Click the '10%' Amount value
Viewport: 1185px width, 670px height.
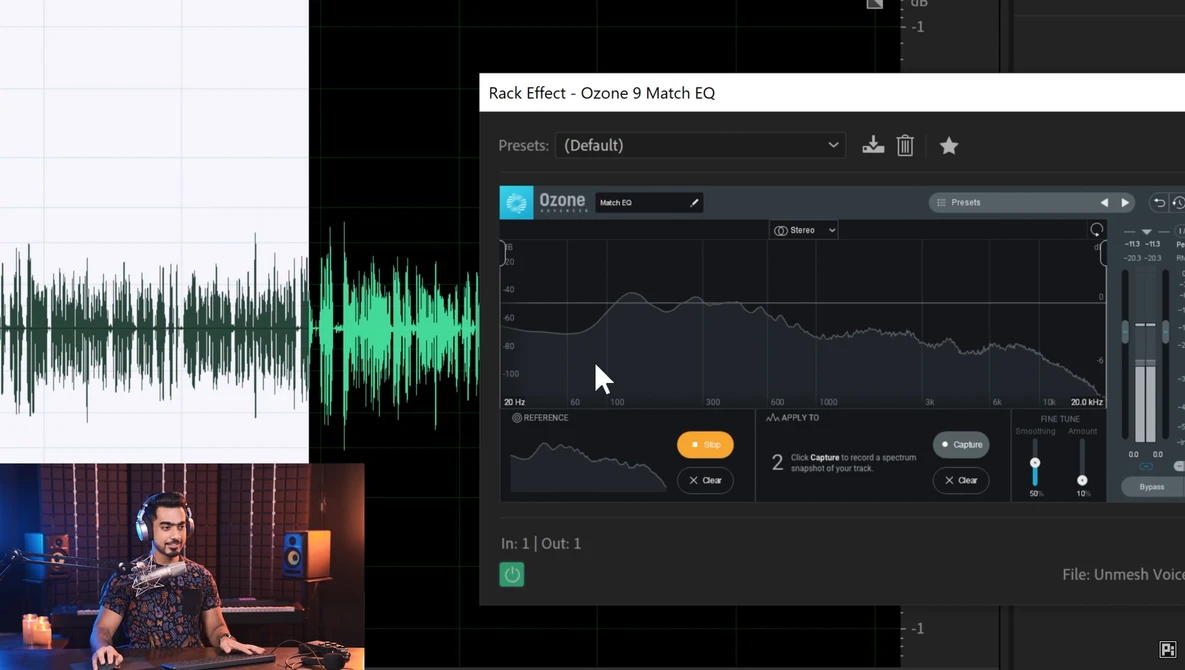tap(1082, 494)
